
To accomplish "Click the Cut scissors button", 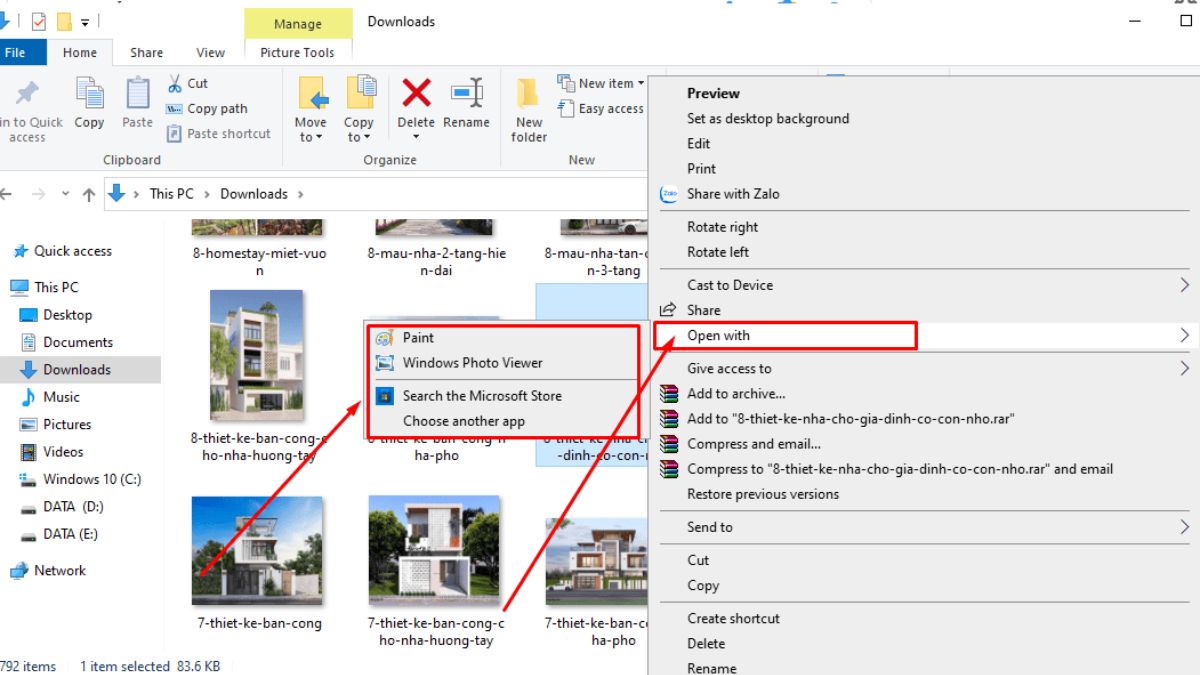I will coord(187,83).
